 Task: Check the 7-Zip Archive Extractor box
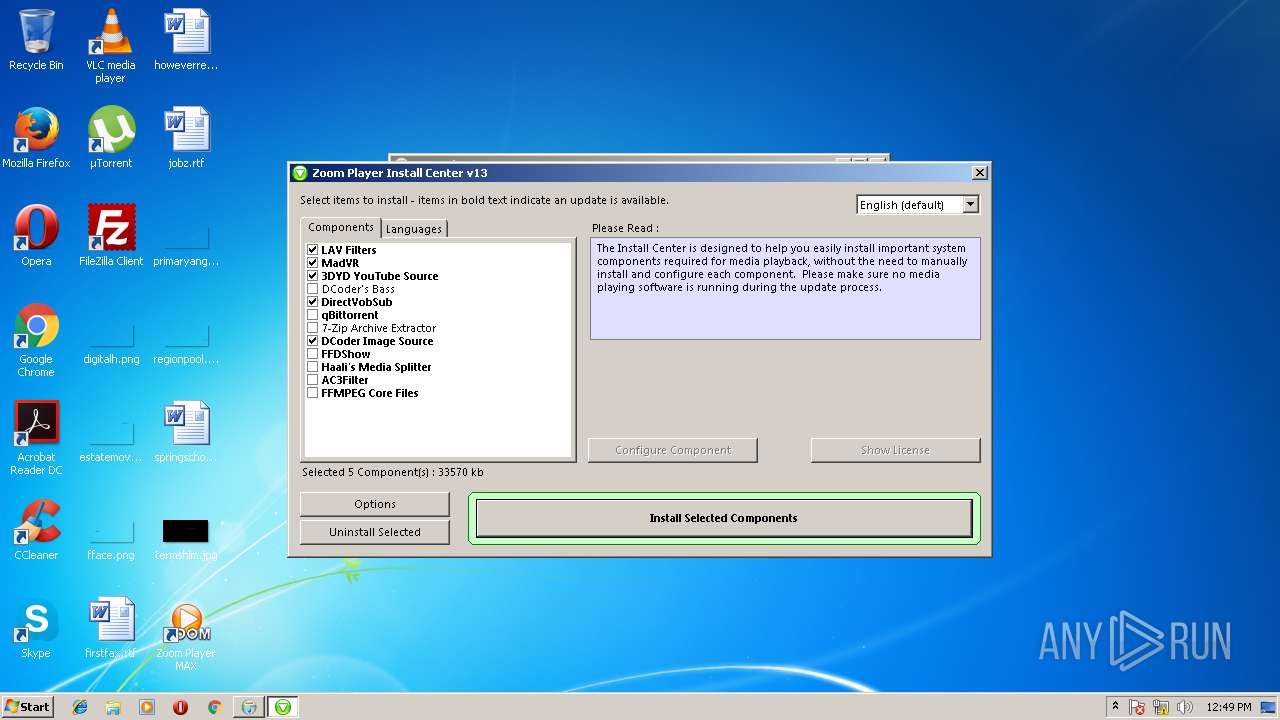(x=313, y=328)
